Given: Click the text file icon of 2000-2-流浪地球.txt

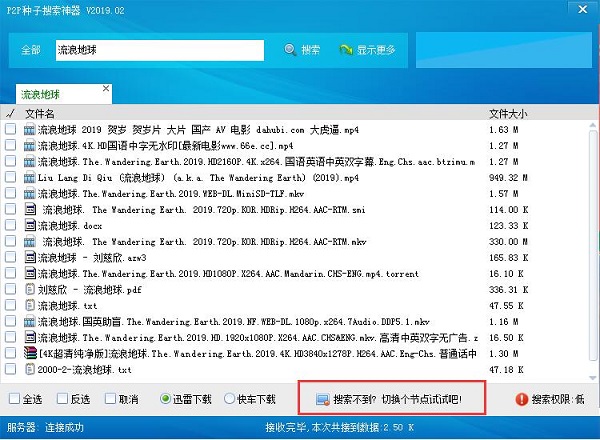Looking at the screenshot, I should (x=29, y=370).
